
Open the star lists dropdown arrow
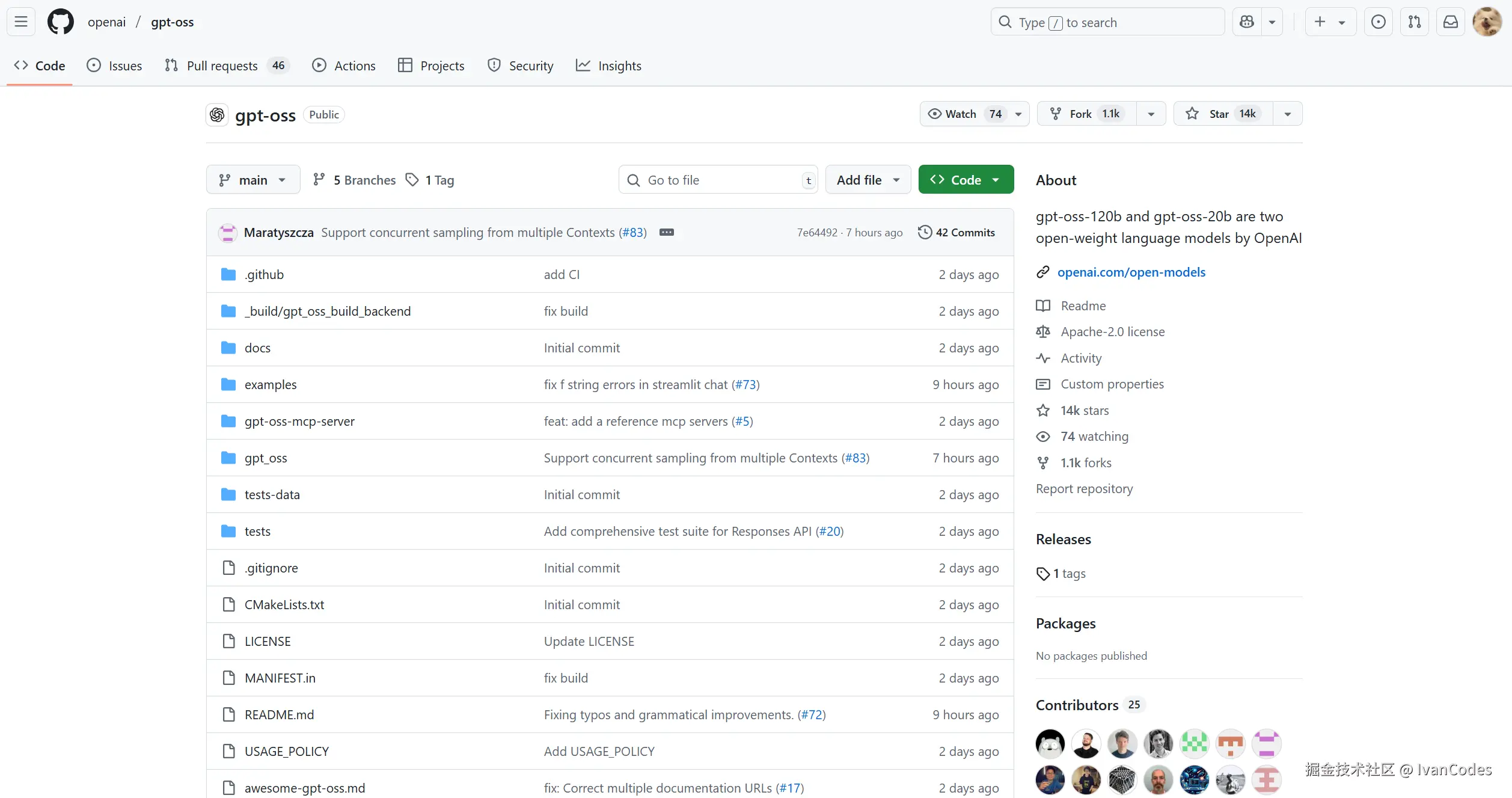1288,114
